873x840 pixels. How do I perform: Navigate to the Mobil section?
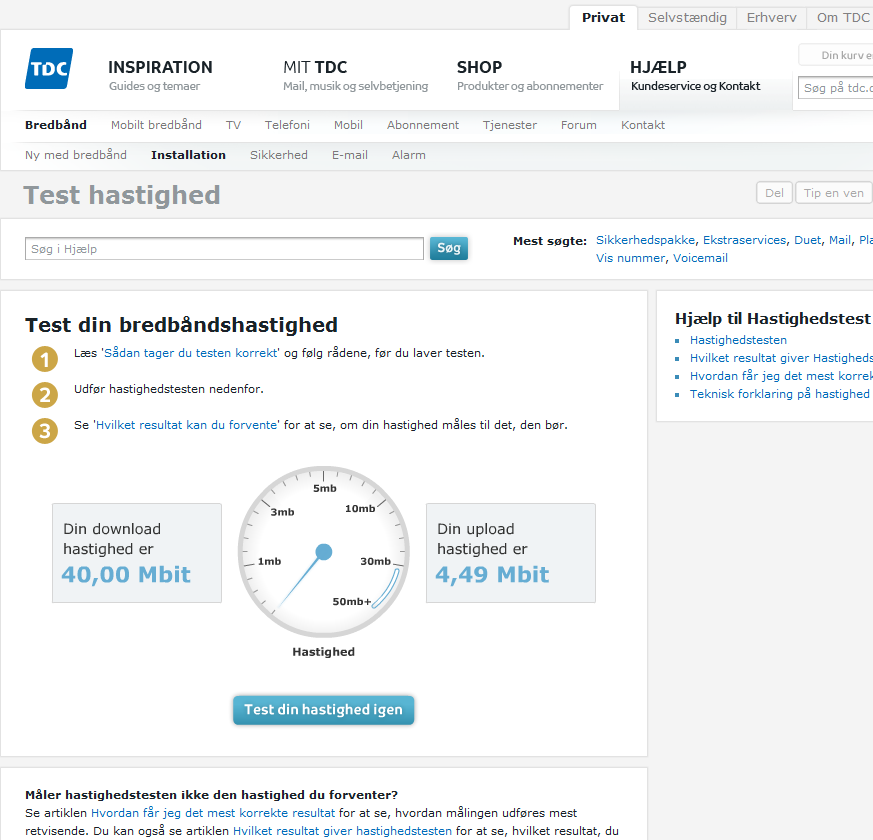point(349,125)
